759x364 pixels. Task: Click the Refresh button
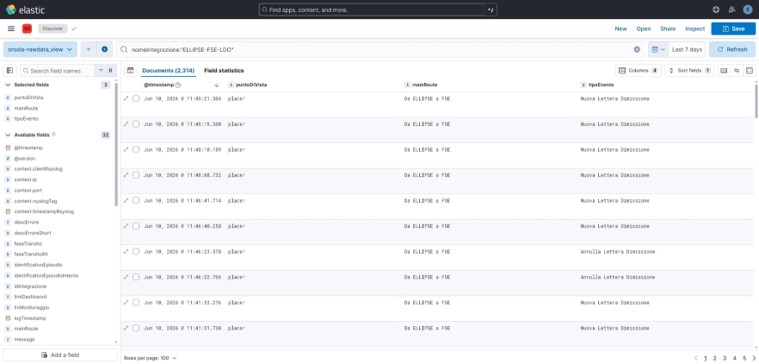click(x=732, y=49)
